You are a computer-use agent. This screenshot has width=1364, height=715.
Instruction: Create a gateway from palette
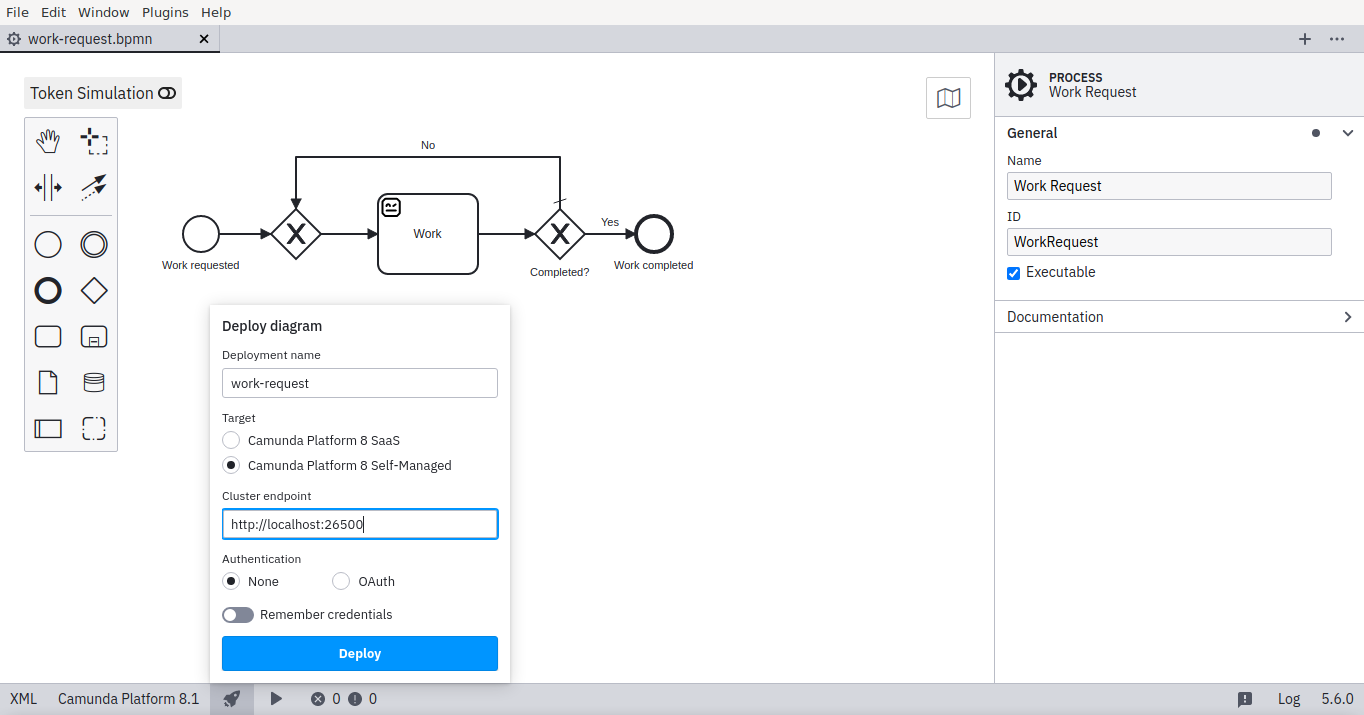coord(94,290)
